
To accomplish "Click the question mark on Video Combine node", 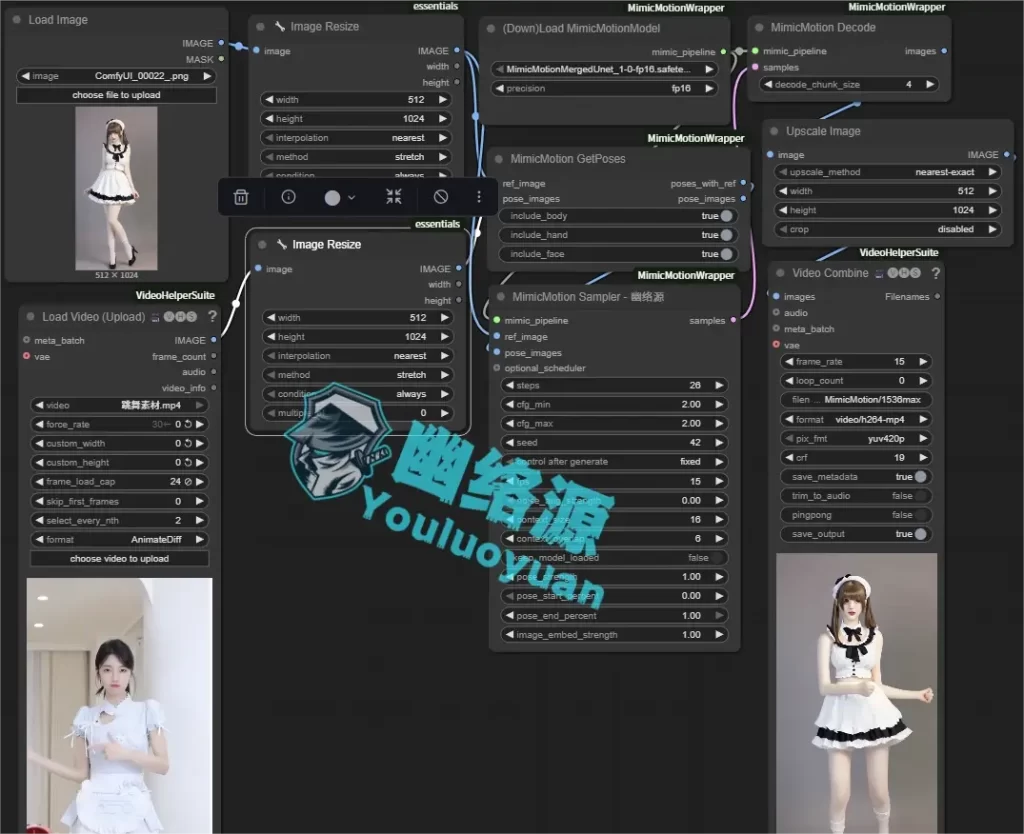I will pos(935,270).
